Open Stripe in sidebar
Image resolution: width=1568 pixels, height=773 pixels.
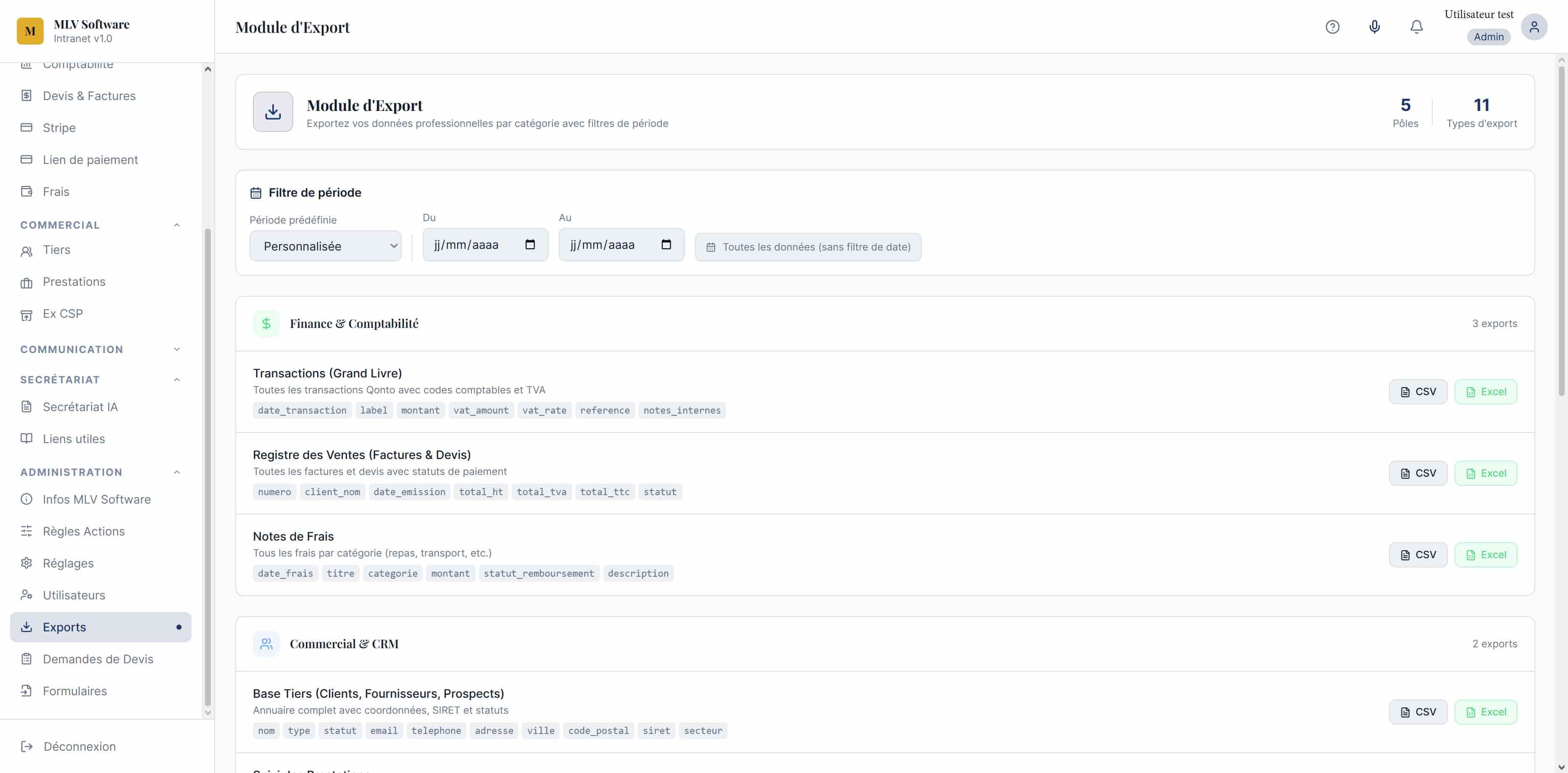click(101, 127)
